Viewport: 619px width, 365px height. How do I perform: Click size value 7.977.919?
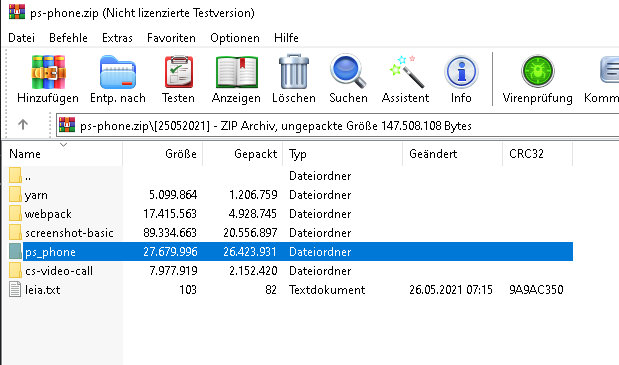tap(173, 271)
